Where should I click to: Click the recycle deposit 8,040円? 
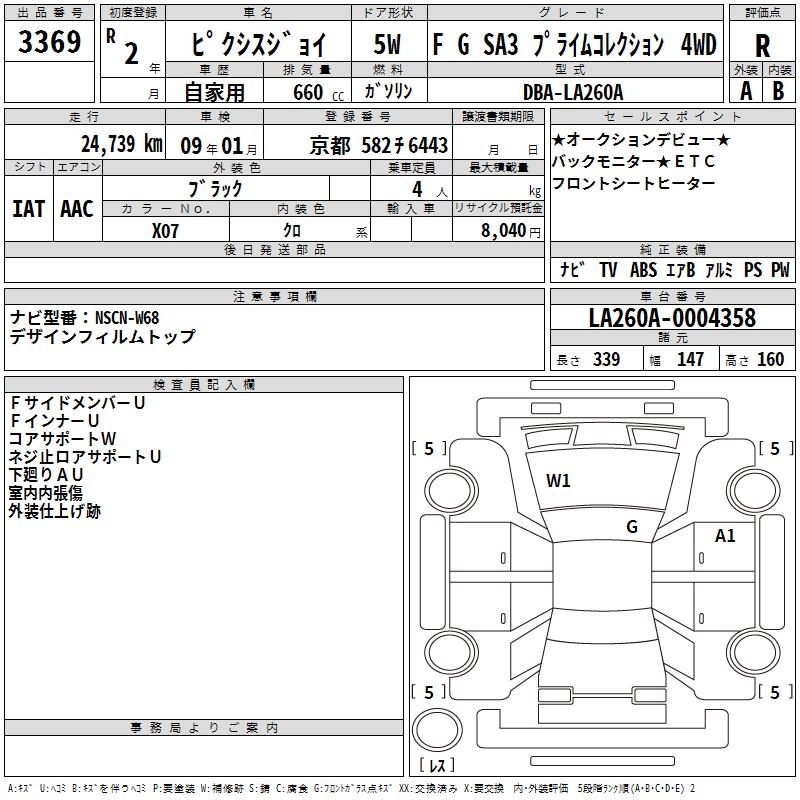[511, 231]
